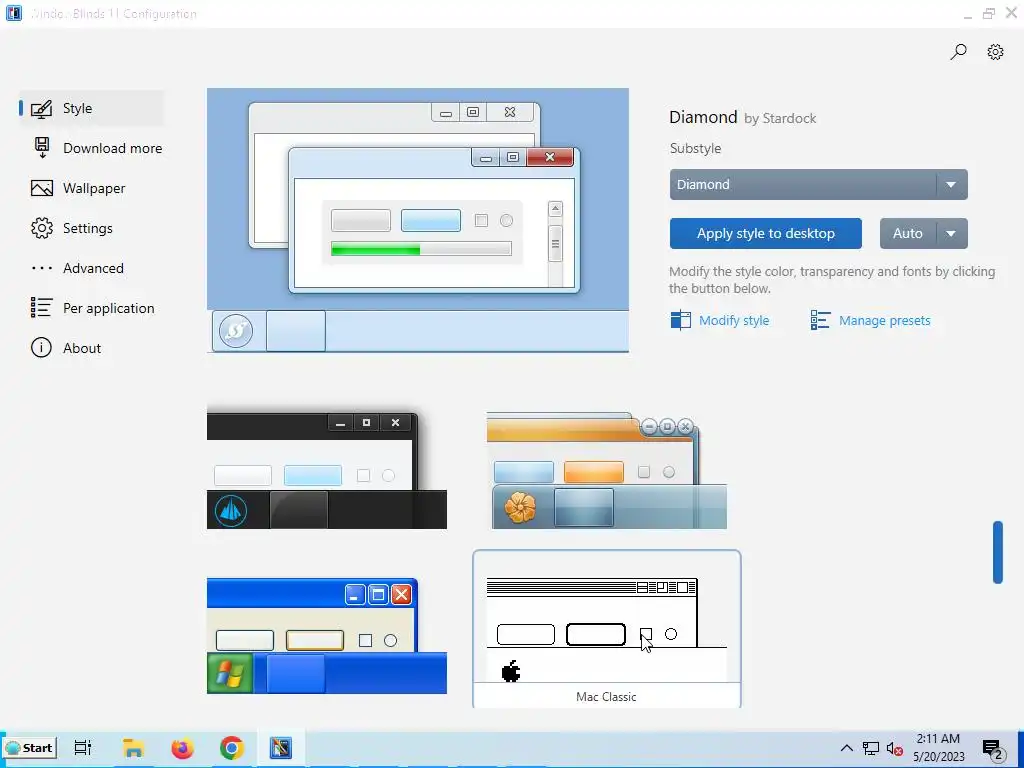Click the by Stardock author text
Viewport: 1024px width, 768px height.
780,118
